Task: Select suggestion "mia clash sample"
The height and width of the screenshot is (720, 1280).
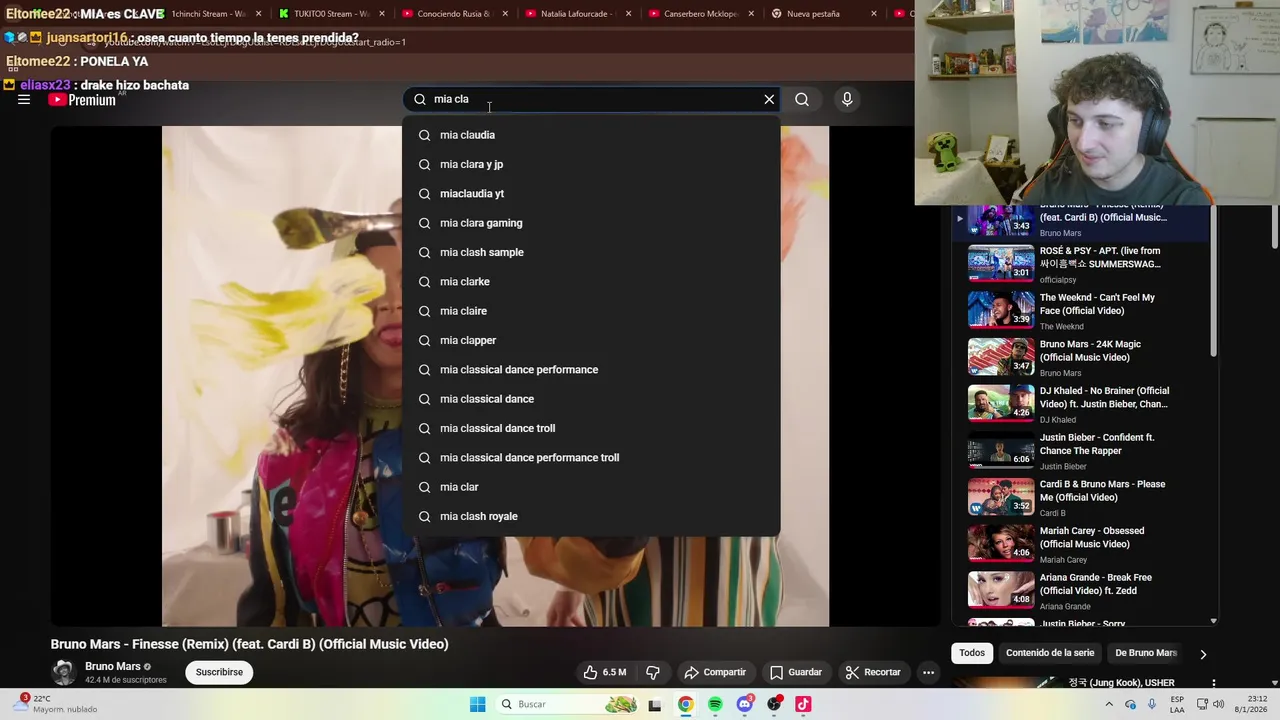Action: coord(591,252)
